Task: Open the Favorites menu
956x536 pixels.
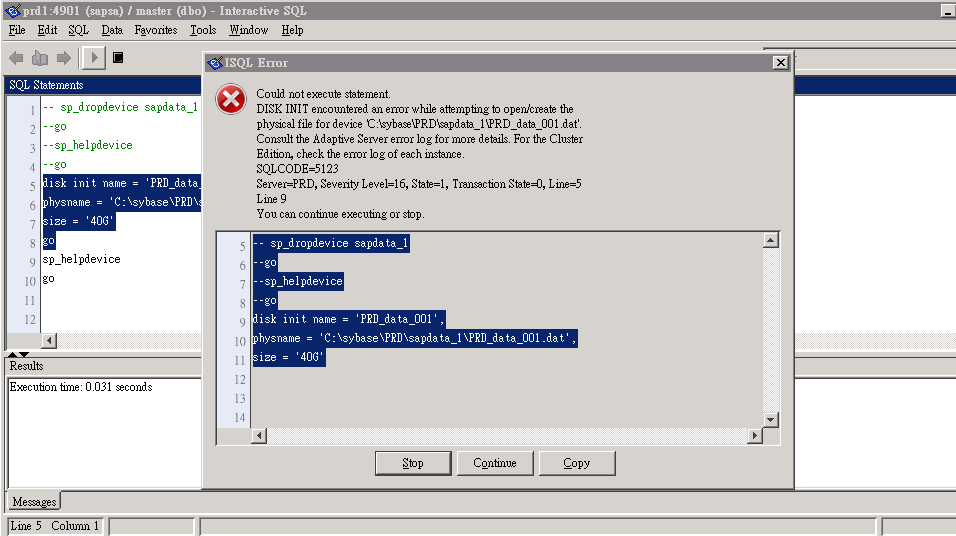Action: [x=156, y=30]
